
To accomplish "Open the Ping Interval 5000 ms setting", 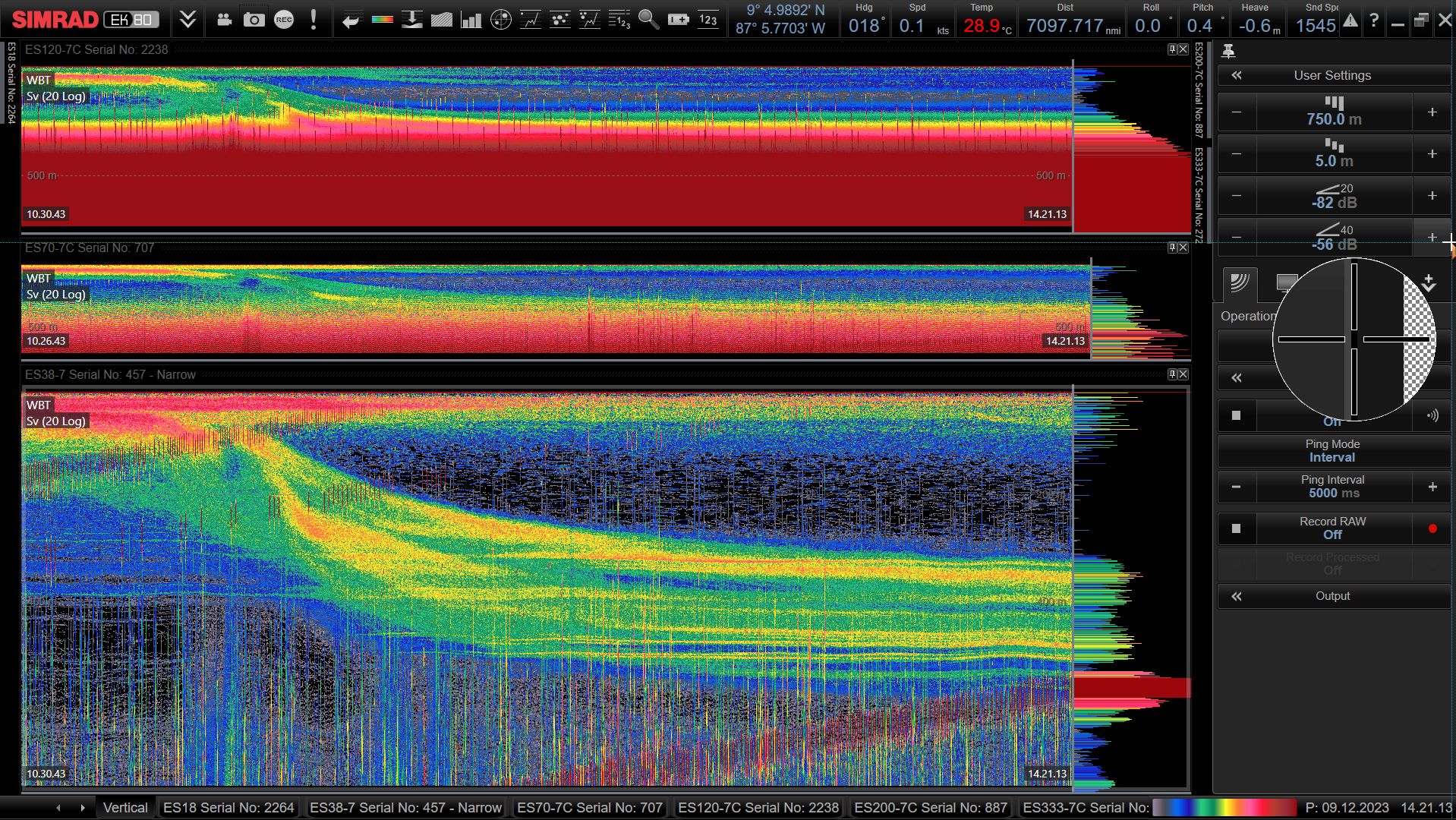I will pos(1334,487).
